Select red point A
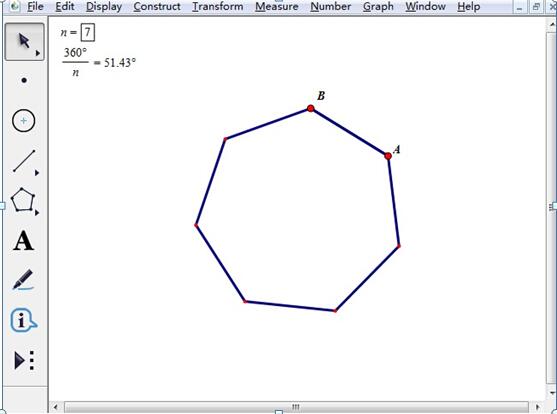The height and width of the screenshot is (414, 557). (x=388, y=156)
